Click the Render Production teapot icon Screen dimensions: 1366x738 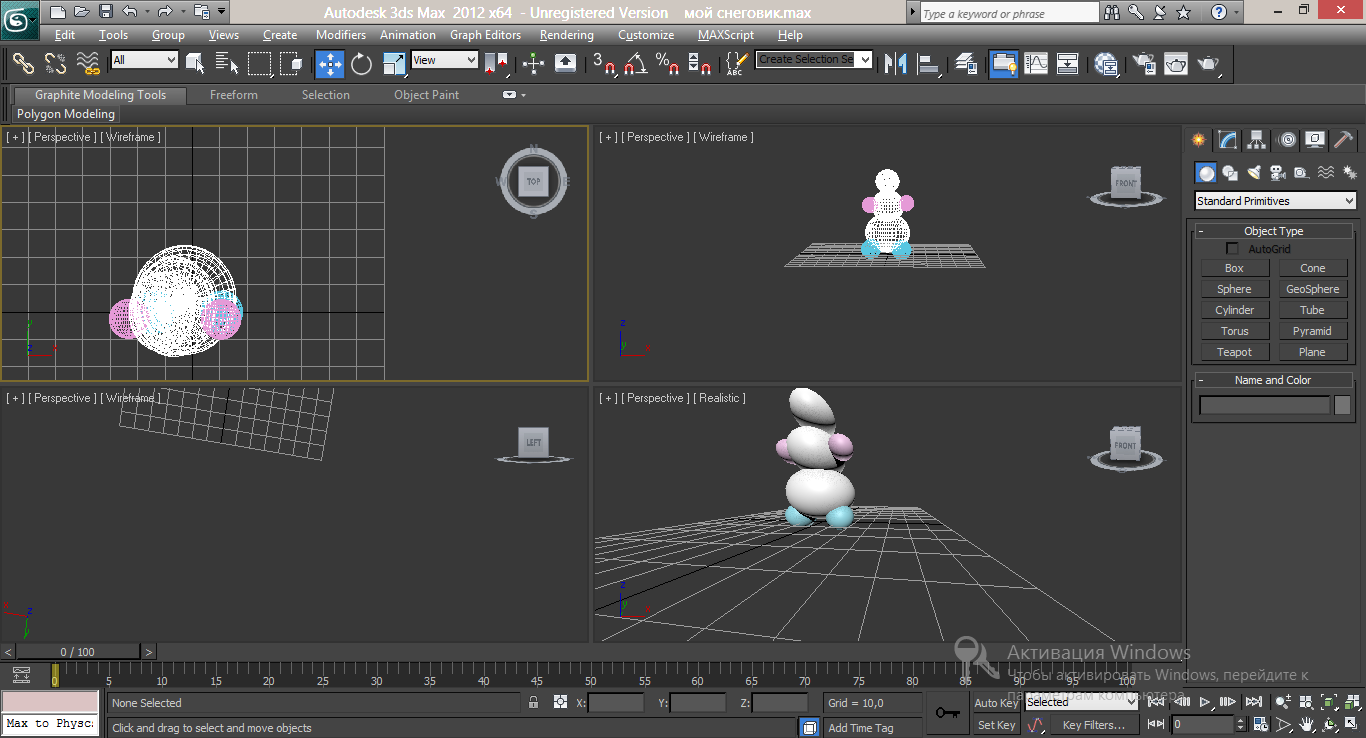click(x=1209, y=64)
